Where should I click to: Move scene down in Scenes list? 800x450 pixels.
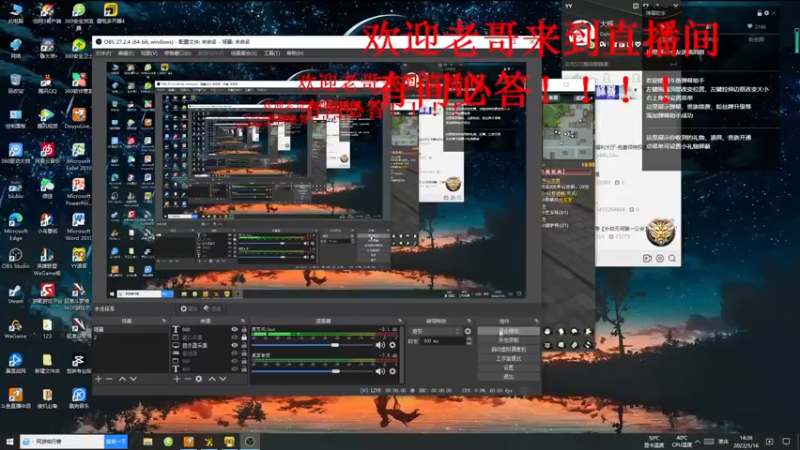(133, 379)
